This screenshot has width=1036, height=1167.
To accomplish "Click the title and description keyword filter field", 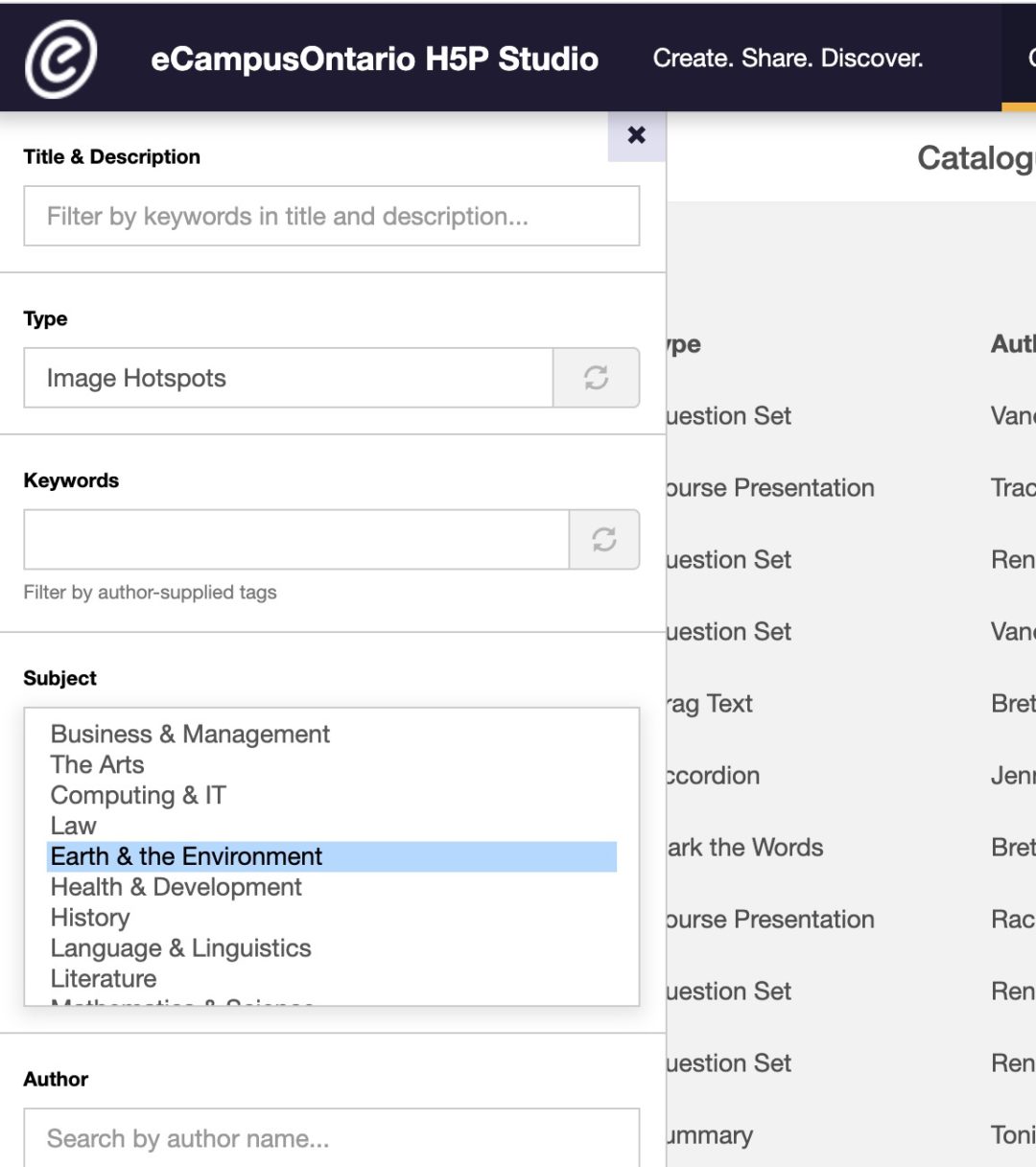I will (x=331, y=216).
